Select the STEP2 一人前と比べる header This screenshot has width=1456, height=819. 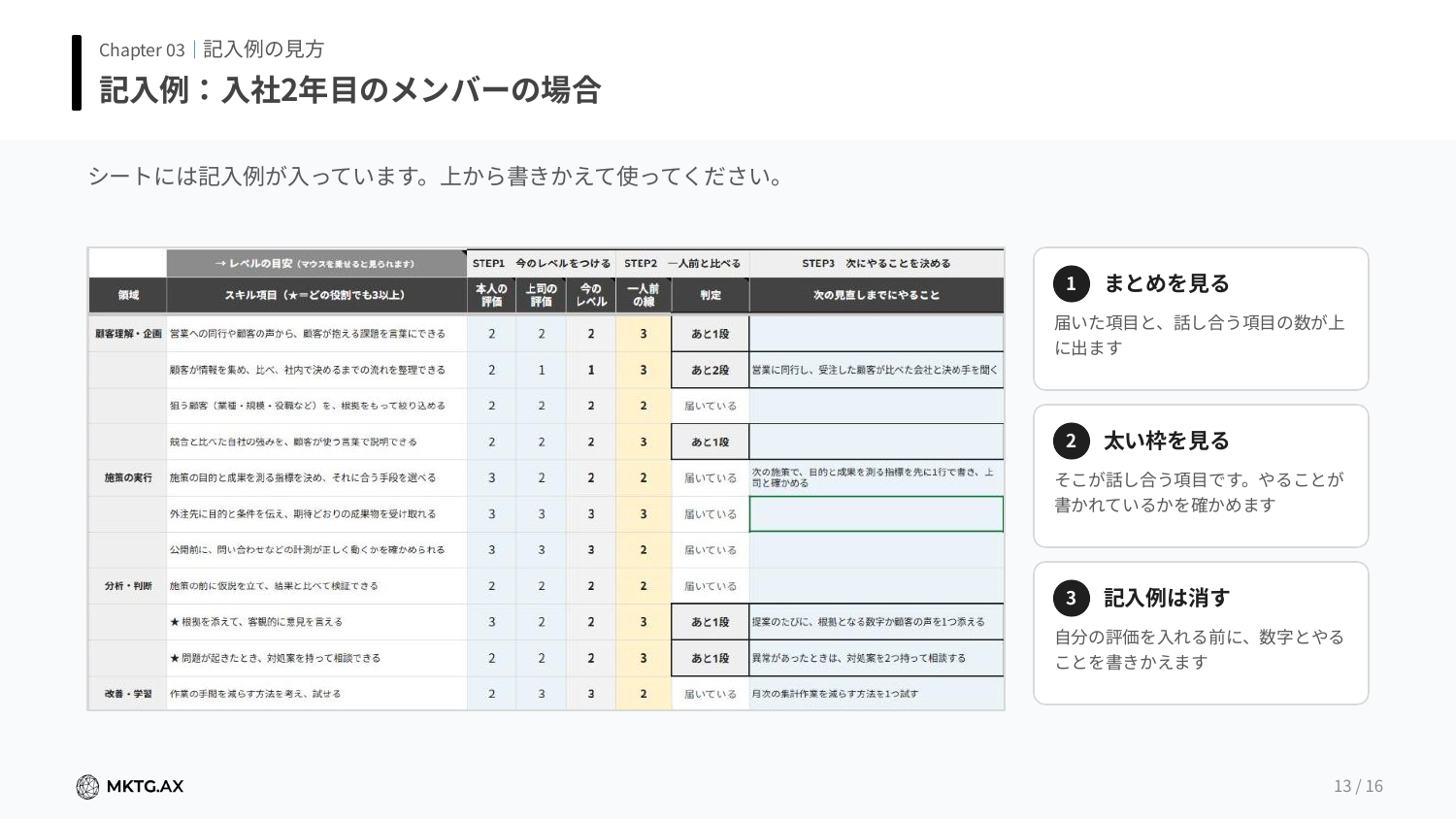[x=682, y=263]
